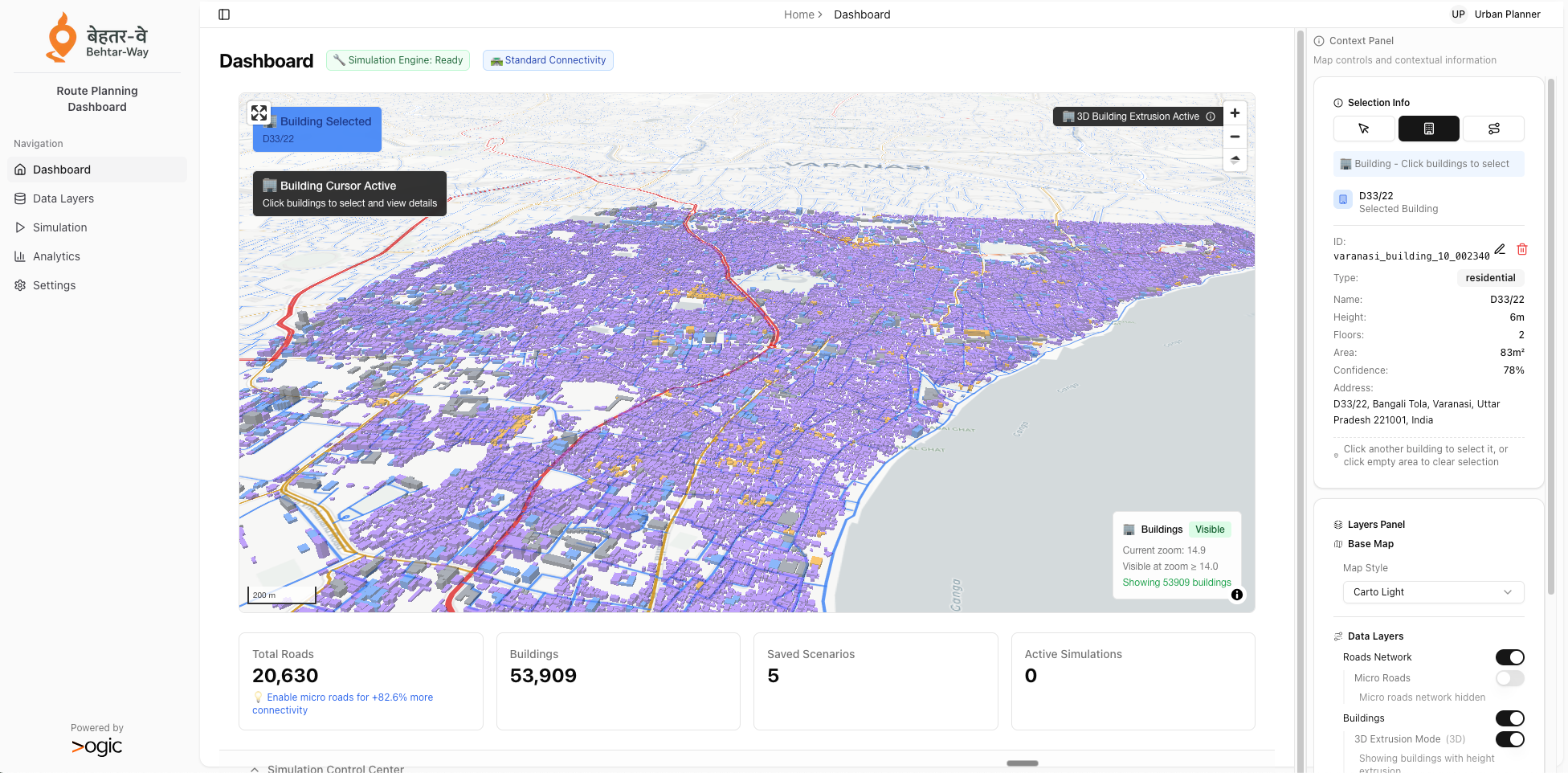Image resolution: width=1568 pixels, height=773 pixels.
Task: Toggle the sidebar collapse icon
Action: click(x=224, y=14)
